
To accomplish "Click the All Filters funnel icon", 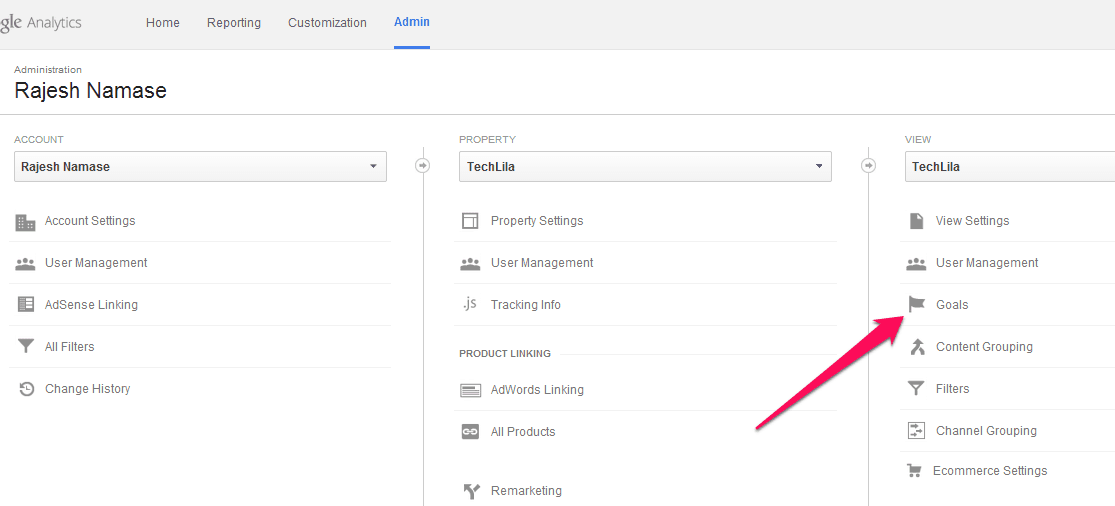I will (x=26, y=347).
